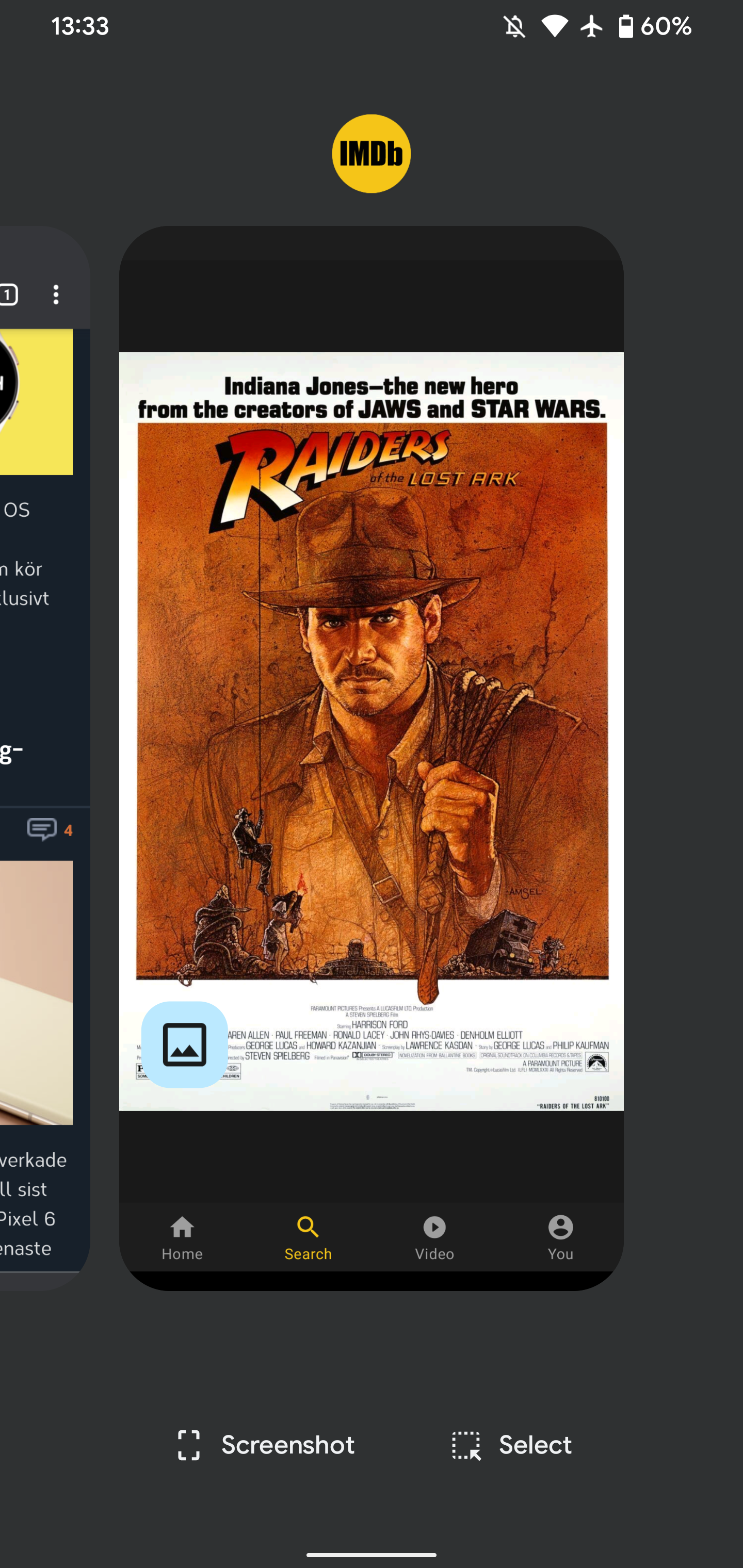Open the You profile tab in IMDb
Image resolution: width=743 pixels, height=1568 pixels.
(560, 1237)
